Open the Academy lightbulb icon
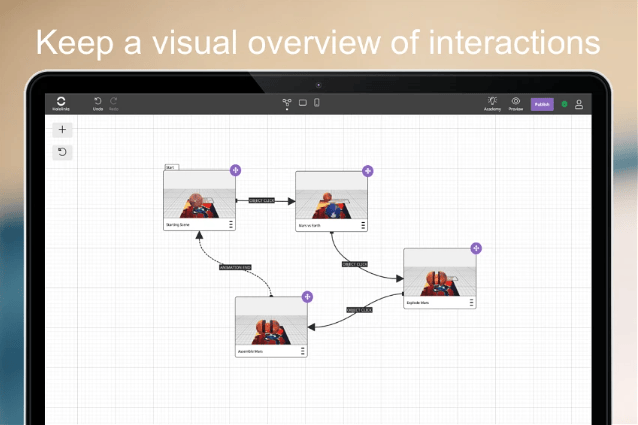Screen dimensions: 638x425 492,101
